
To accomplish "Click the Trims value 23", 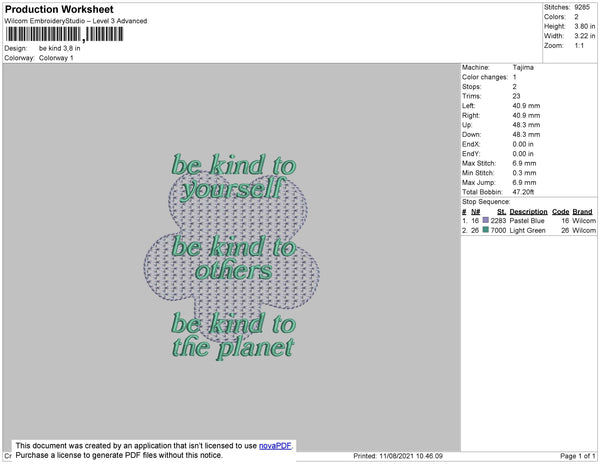I will click(x=517, y=96).
